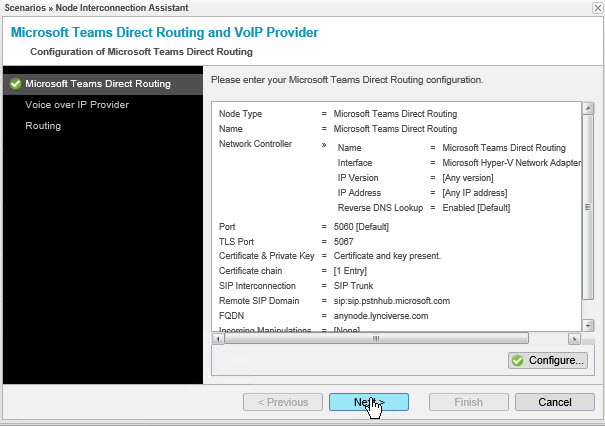
Task: Click Next to continue the wizard
Action: [369, 402]
